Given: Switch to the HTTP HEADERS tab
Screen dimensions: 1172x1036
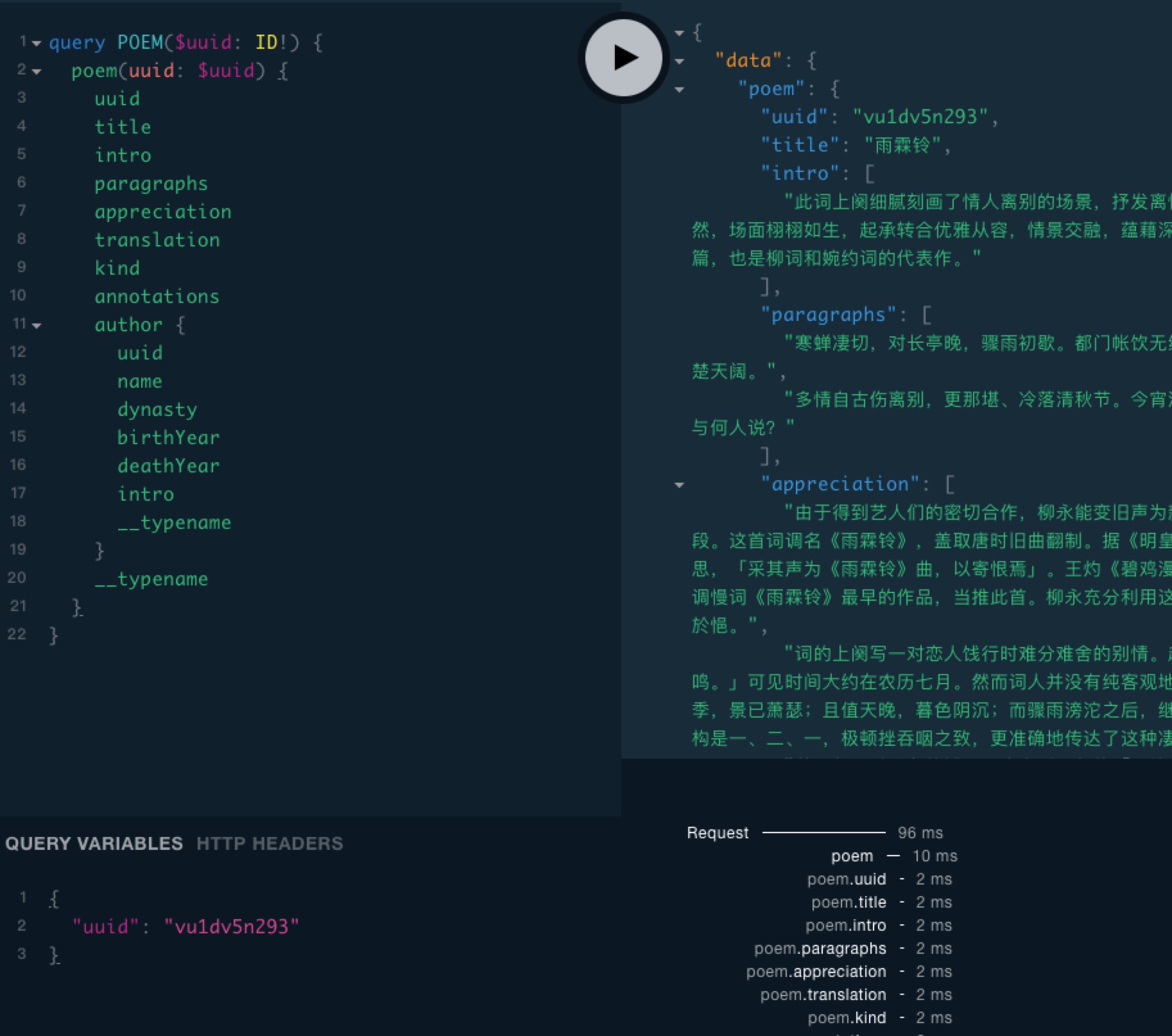Looking at the screenshot, I should pyautogui.click(x=270, y=843).
